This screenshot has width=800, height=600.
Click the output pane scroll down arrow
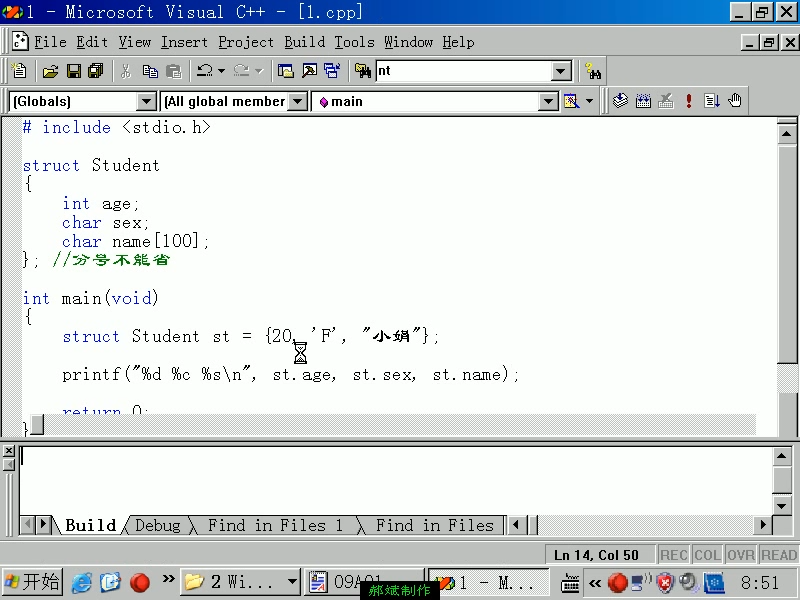[x=781, y=506]
